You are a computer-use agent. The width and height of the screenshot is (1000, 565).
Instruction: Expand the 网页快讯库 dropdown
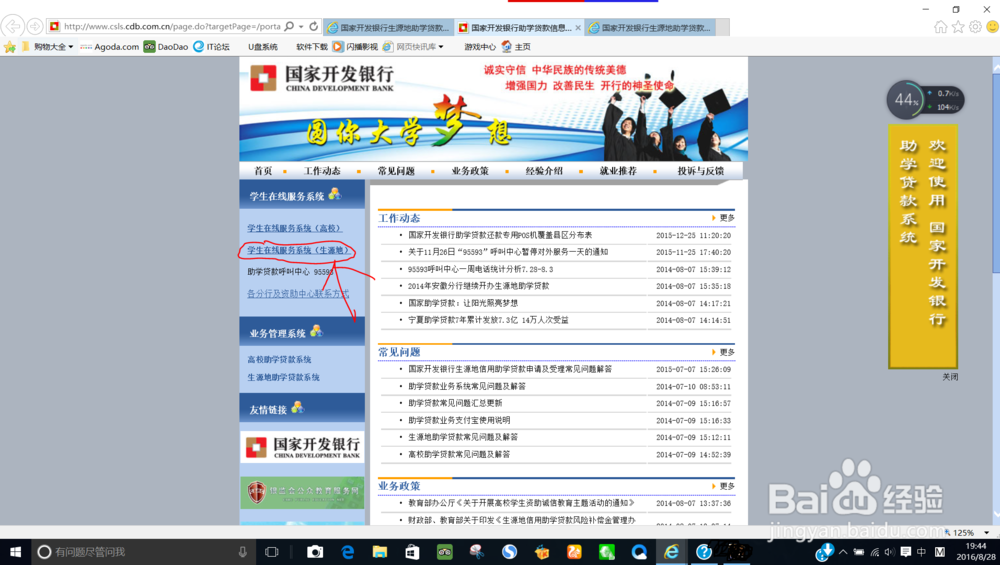(441, 47)
